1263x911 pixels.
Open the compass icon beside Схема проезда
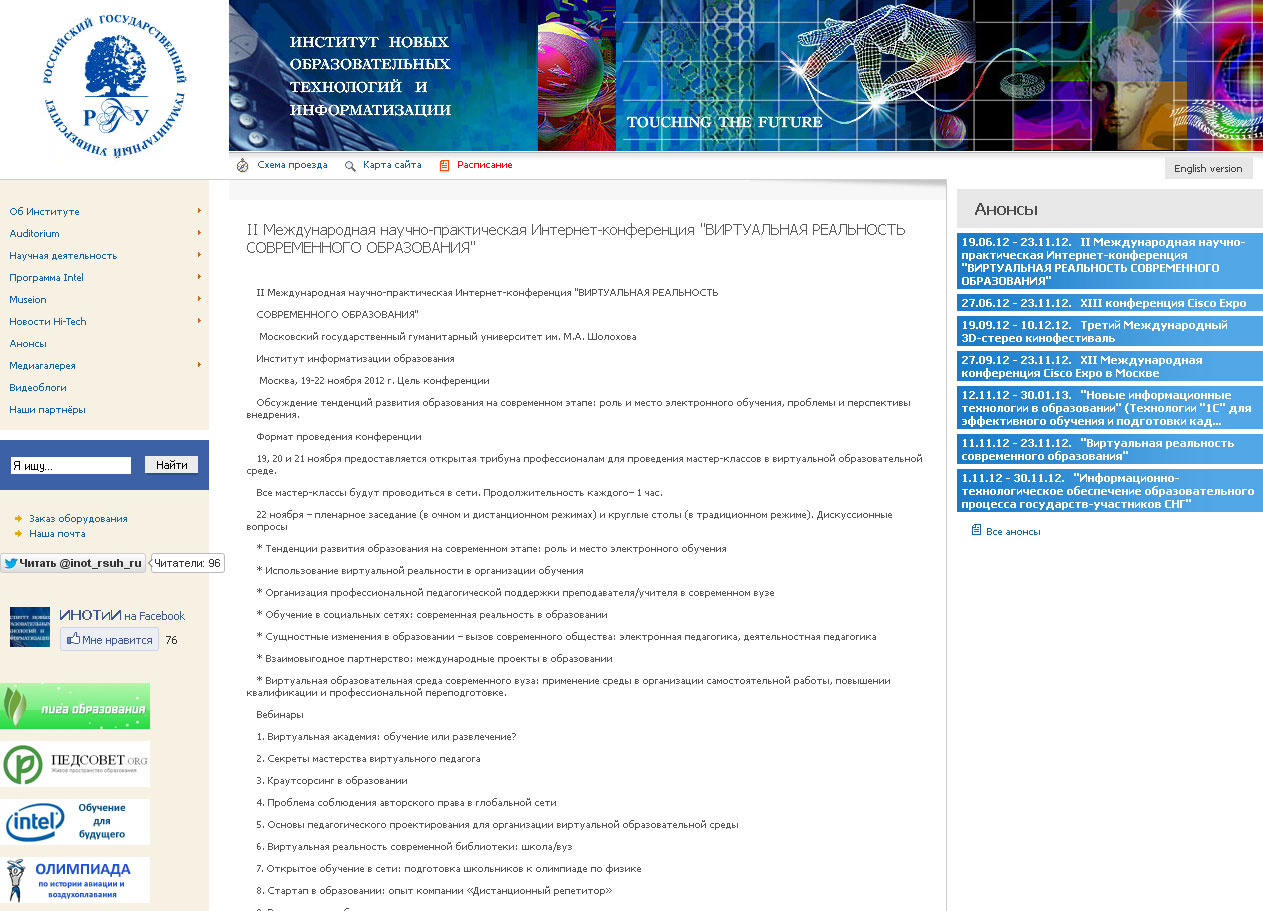click(x=242, y=165)
